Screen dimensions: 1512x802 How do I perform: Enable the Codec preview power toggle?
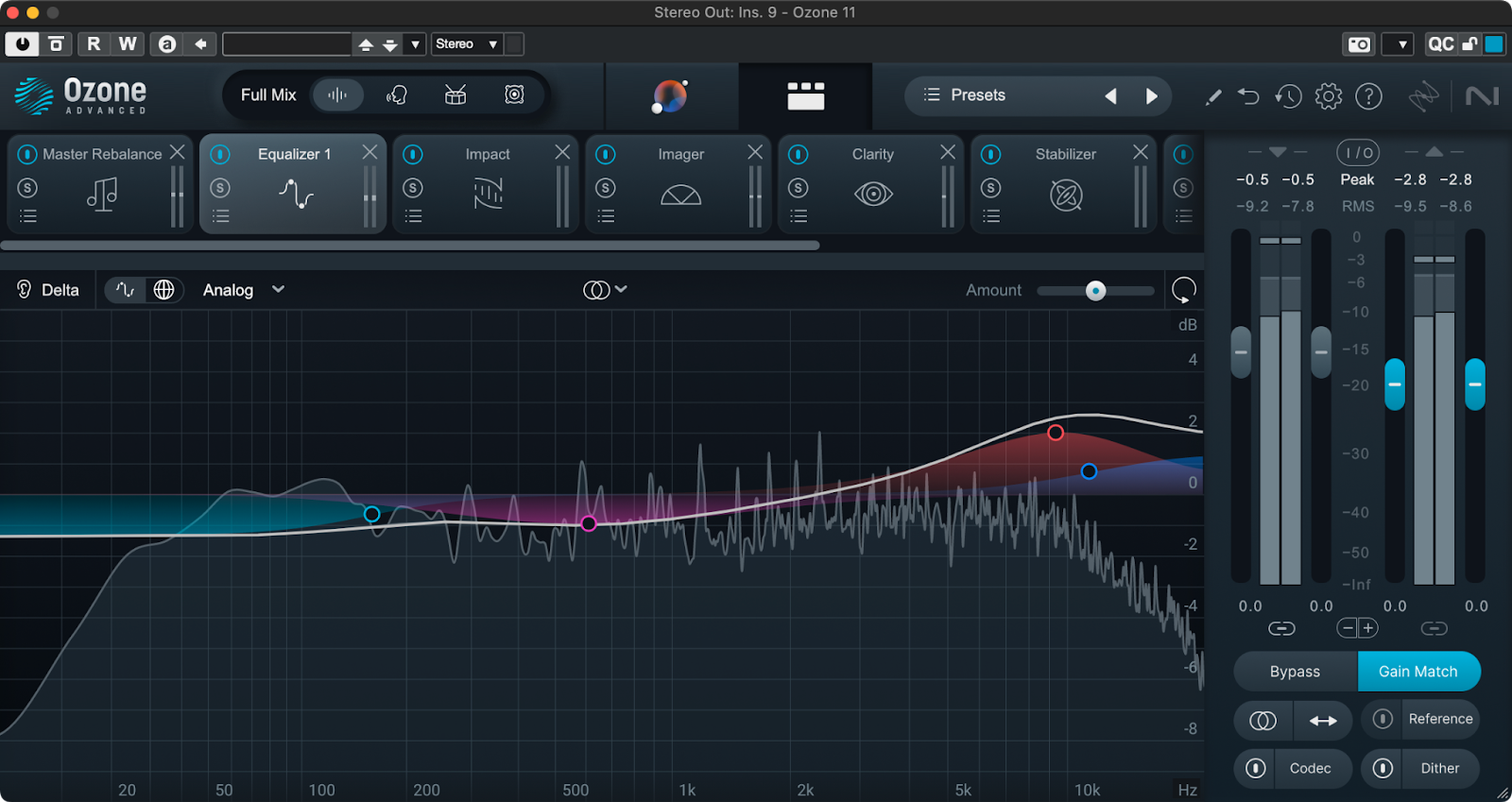1255,768
